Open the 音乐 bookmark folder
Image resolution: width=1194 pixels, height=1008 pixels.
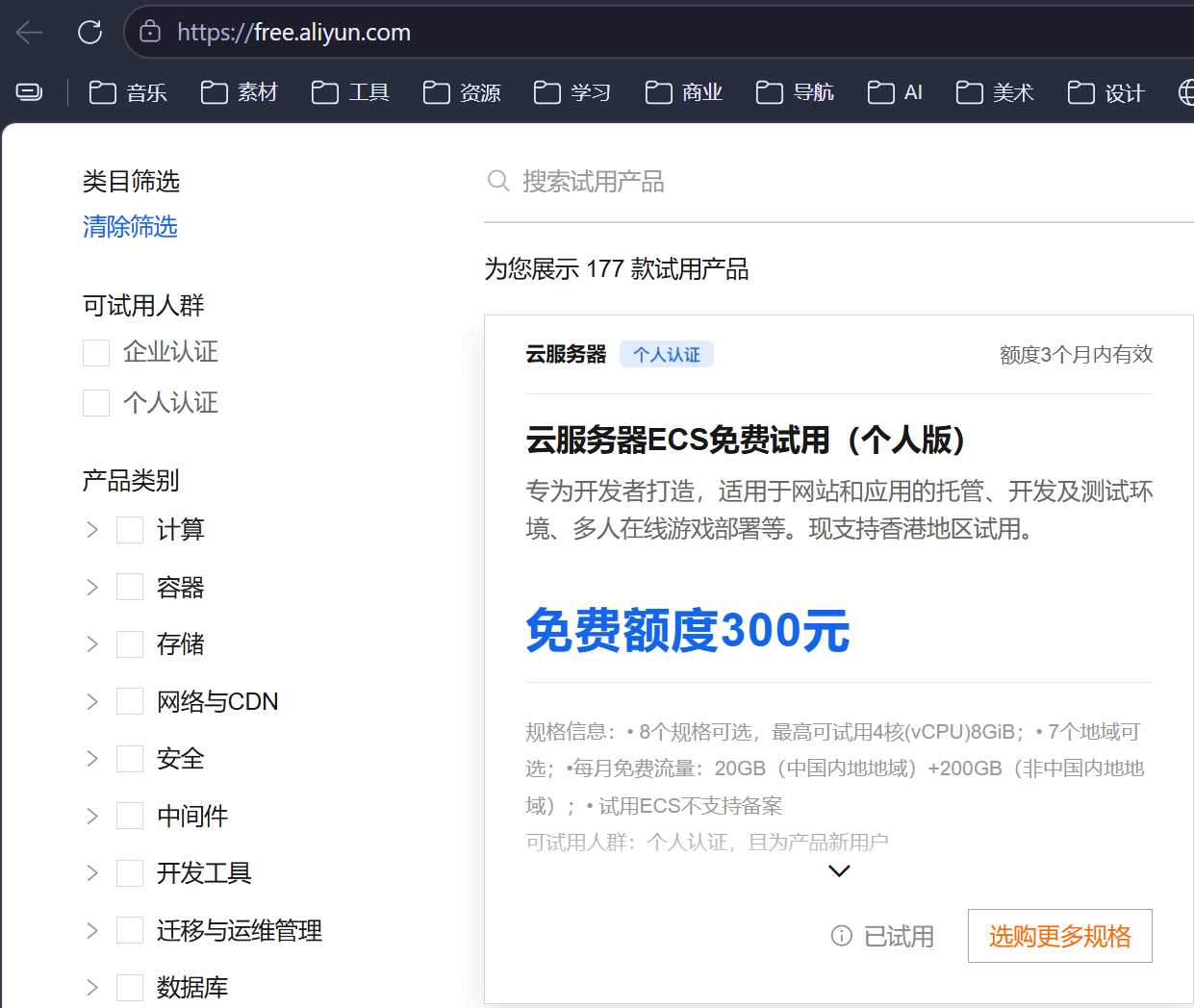[x=128, y=92]
